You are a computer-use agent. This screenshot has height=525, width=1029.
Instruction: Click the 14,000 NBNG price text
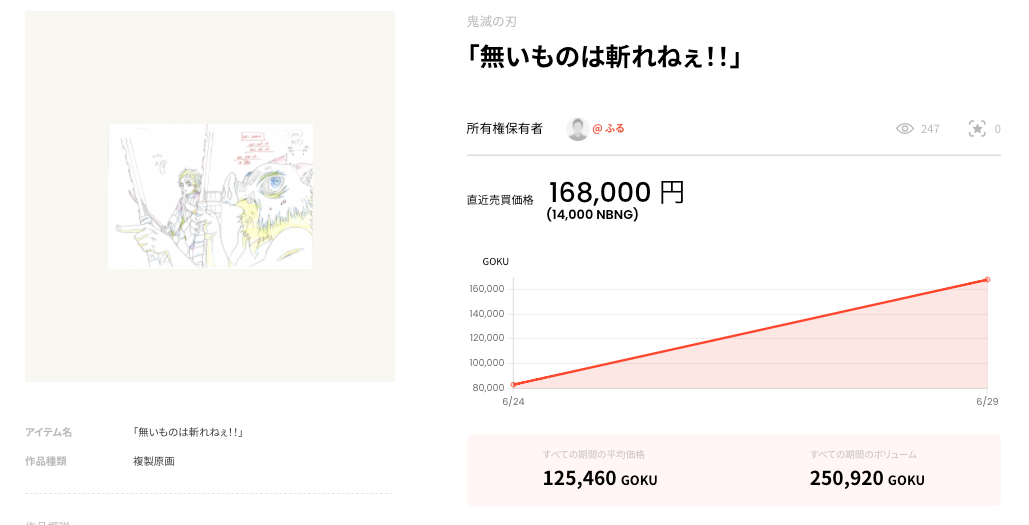pos(593,215)
